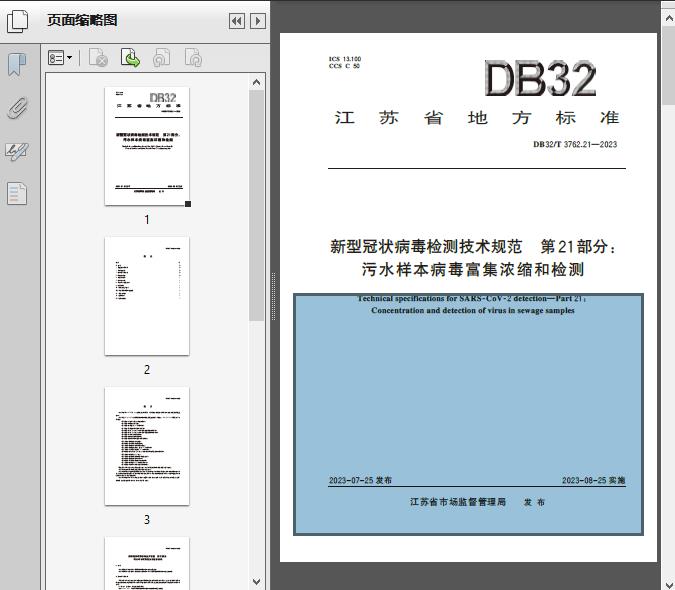Click the thumbnail panel scrollbar thumb
The width and height of the screenshot is (675, 590).
pos(257,205)
